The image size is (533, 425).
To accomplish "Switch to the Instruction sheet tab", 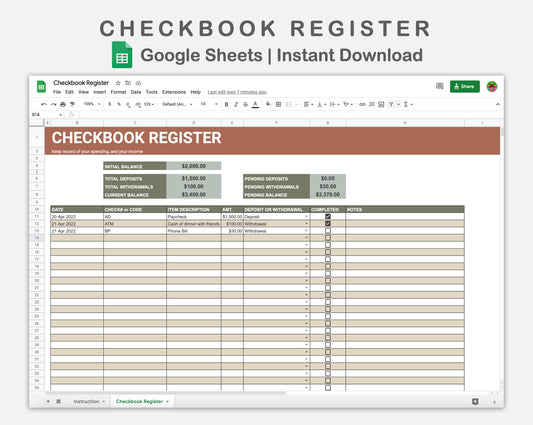I will pyautogui.click(x=86, y=402).
